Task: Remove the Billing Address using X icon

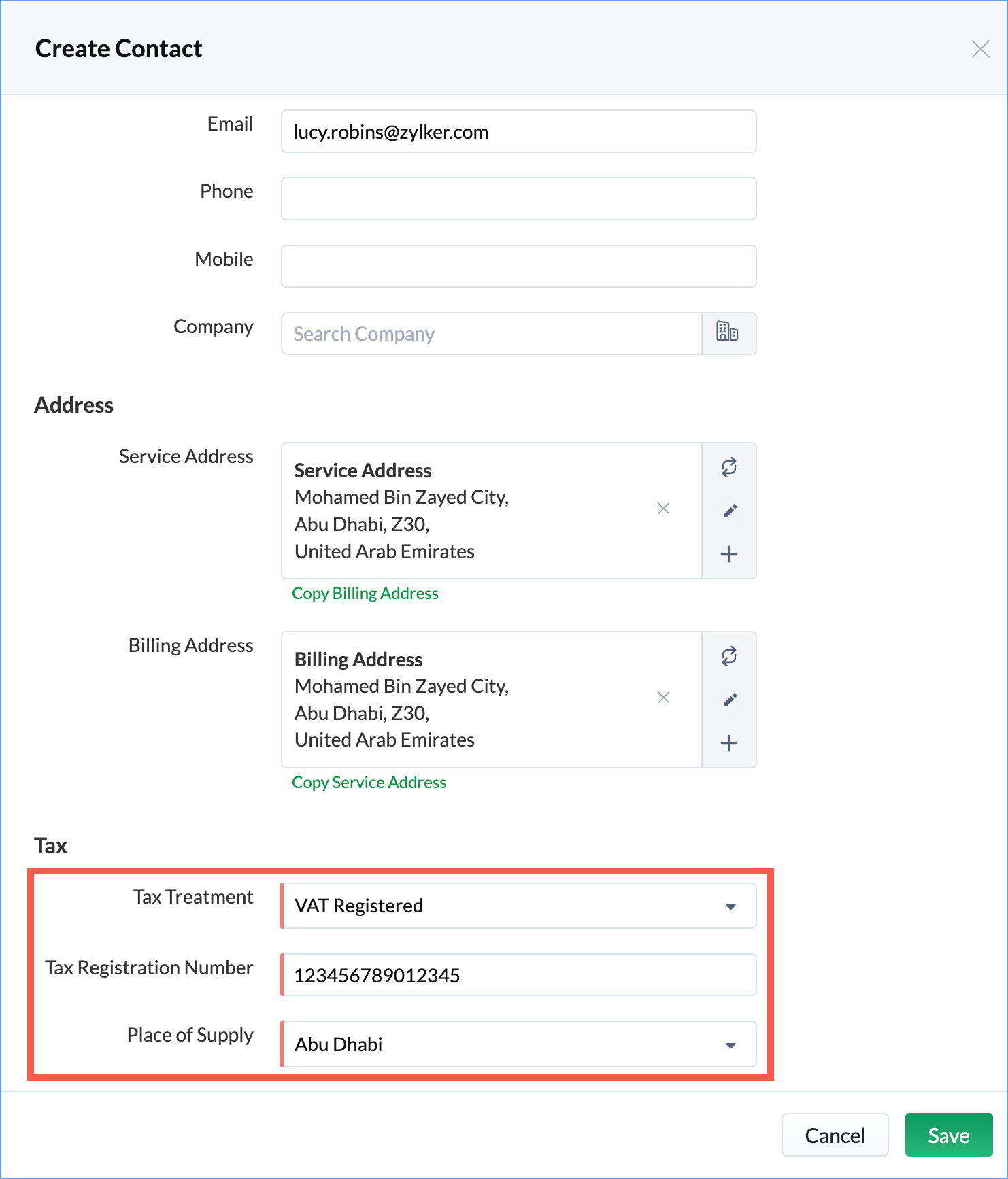Action: (664, 698)
